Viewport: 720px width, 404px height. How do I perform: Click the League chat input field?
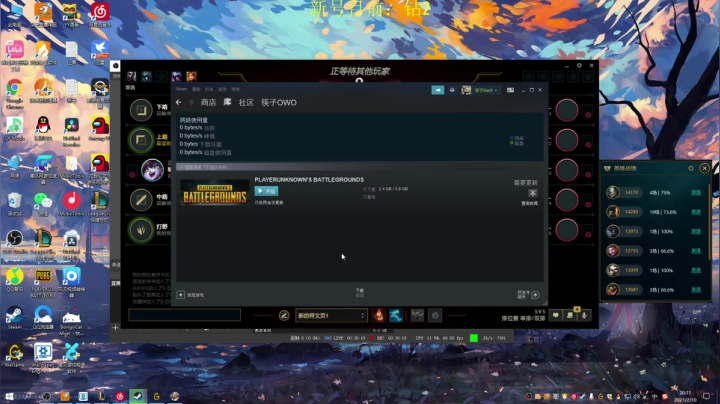(x=185, y=315)
